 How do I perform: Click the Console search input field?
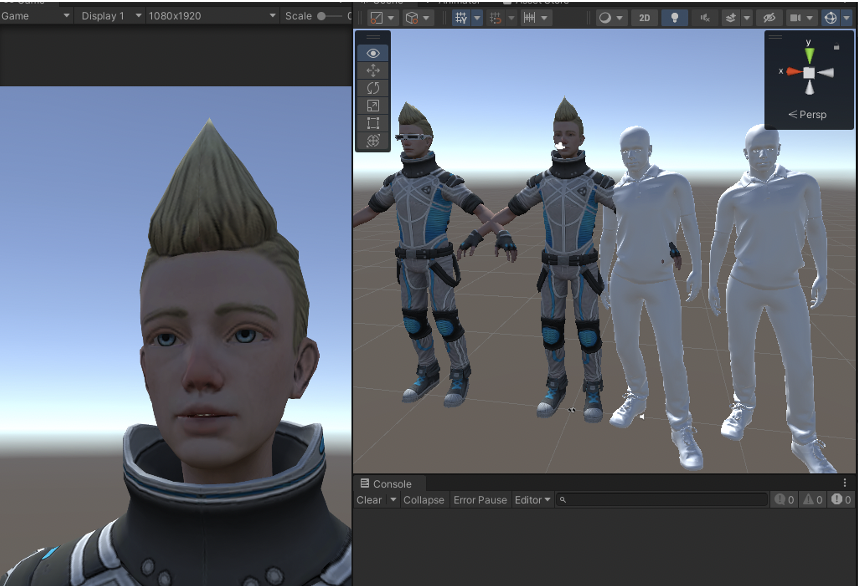(x=662, y=500)
